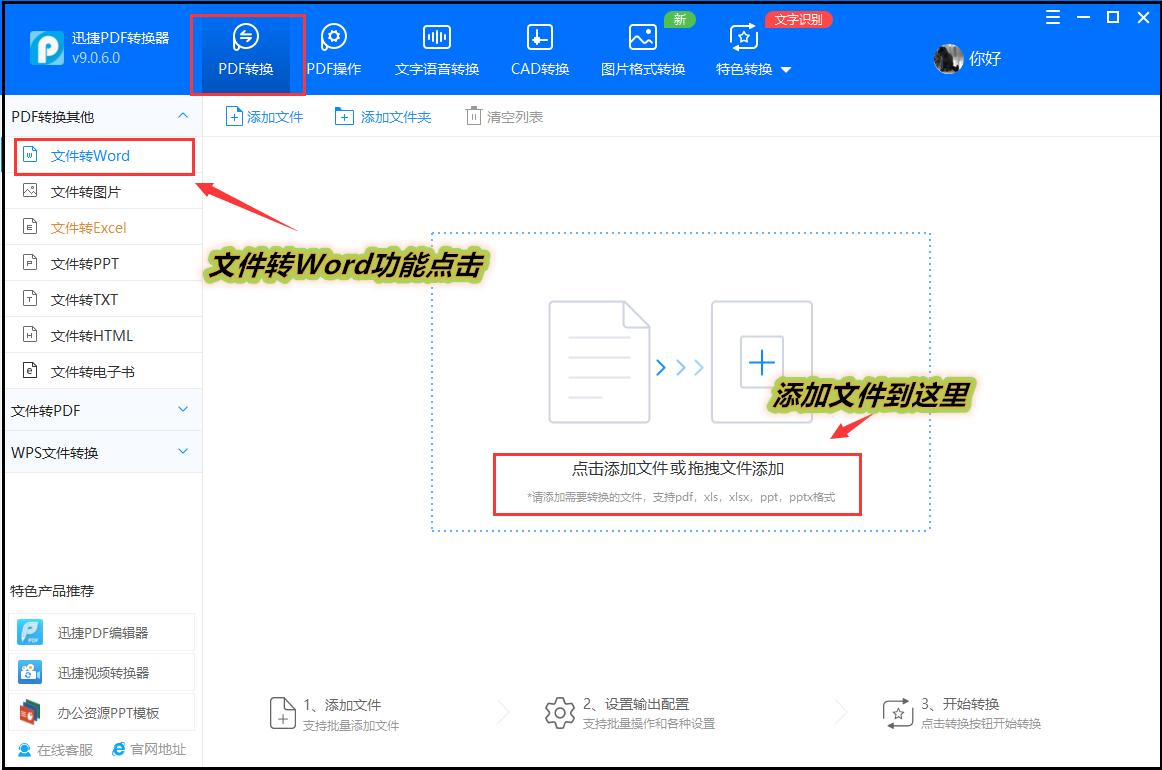Click 添加文件 to add a file
1162x770 pixels.
pos(264,115)
